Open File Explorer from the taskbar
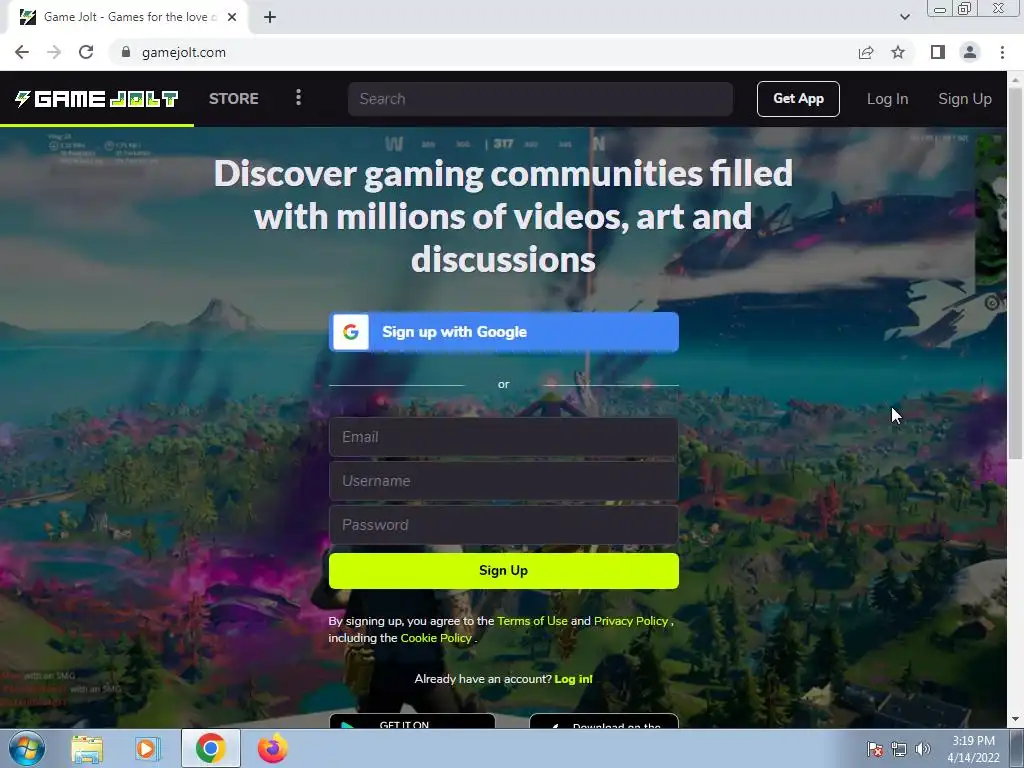The width and height of the screenshot is (1024, 768). coord(87,749)
